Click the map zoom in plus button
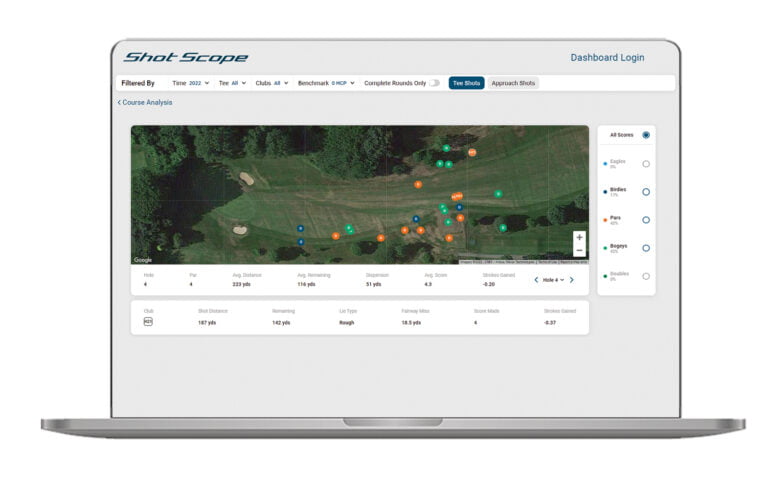Screen dimensions: 768x489 579,238
